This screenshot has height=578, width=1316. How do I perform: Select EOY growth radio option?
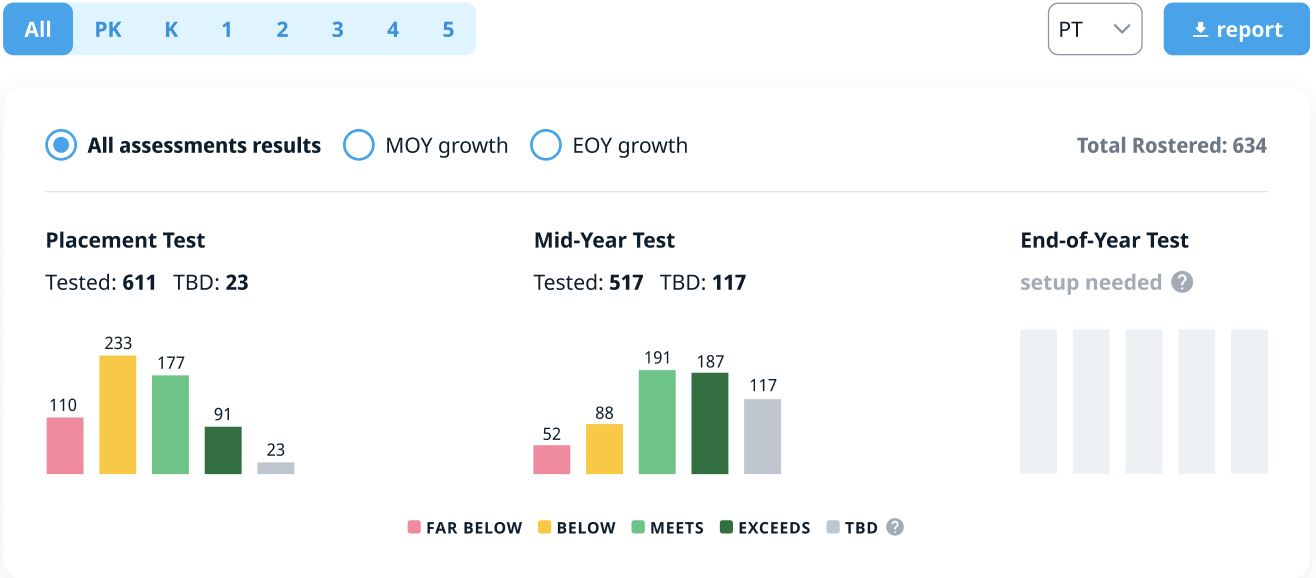click(x=545, y=146)
